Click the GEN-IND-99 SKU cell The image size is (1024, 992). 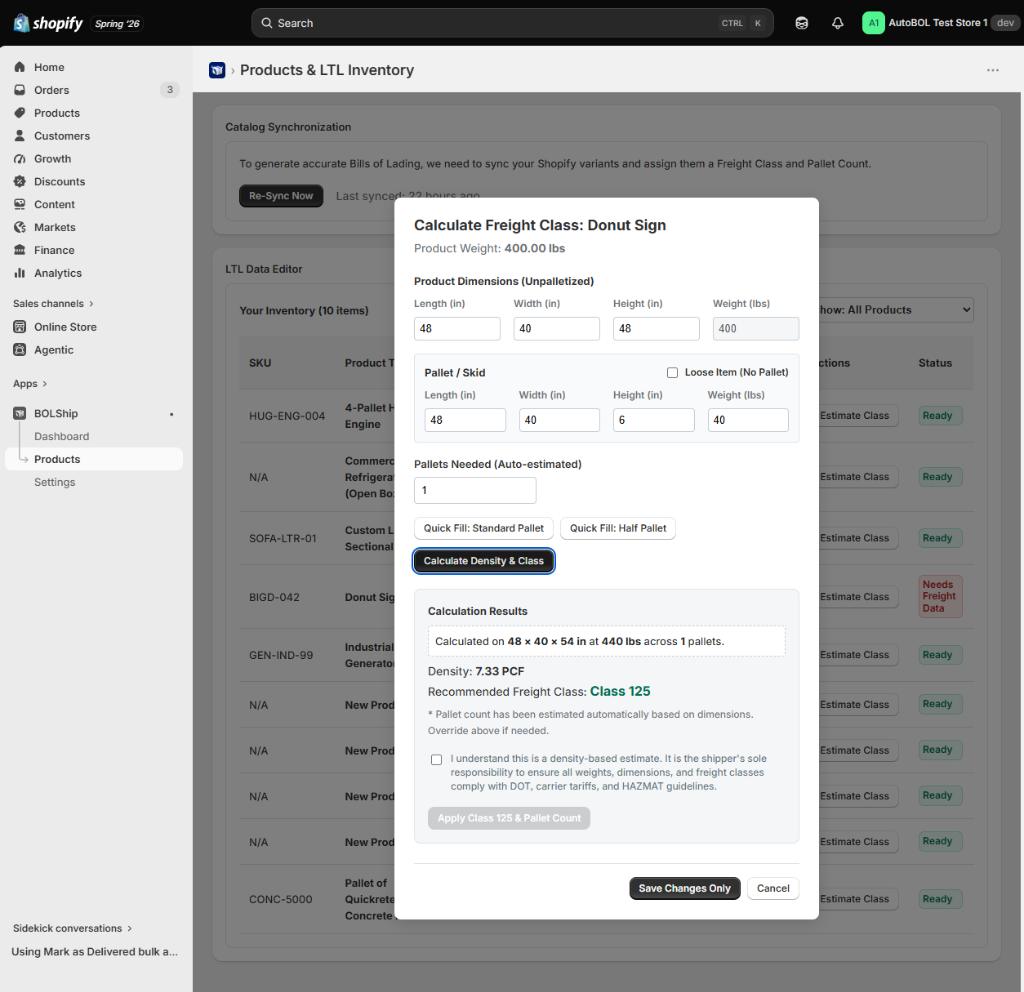coord(281,654)
